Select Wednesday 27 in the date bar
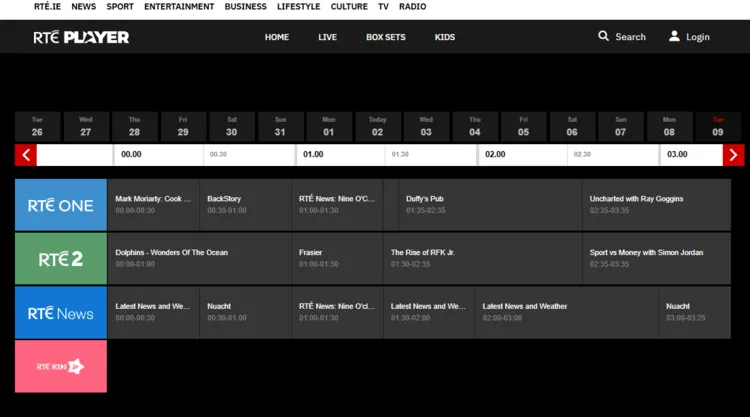The height and width of the screenshot is (417, 750). 86,127
